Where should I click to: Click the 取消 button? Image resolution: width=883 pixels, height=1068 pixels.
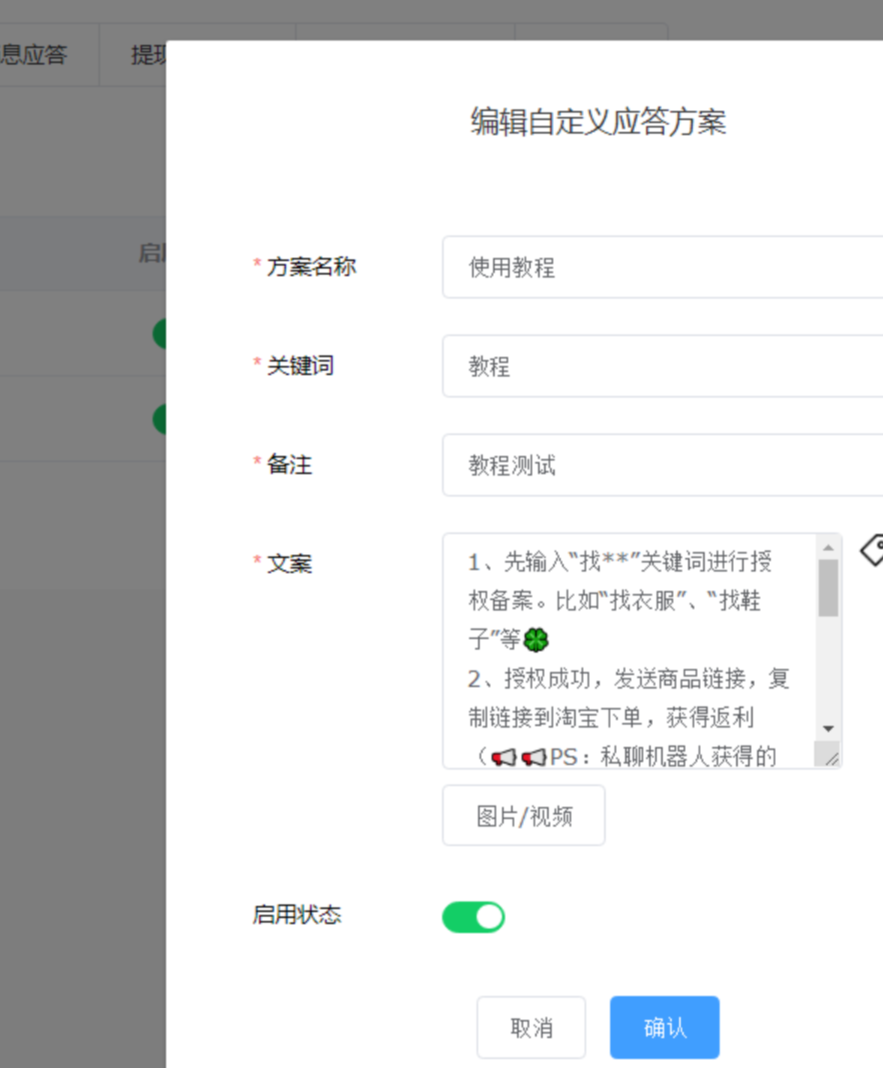(x=531, y=1028)
